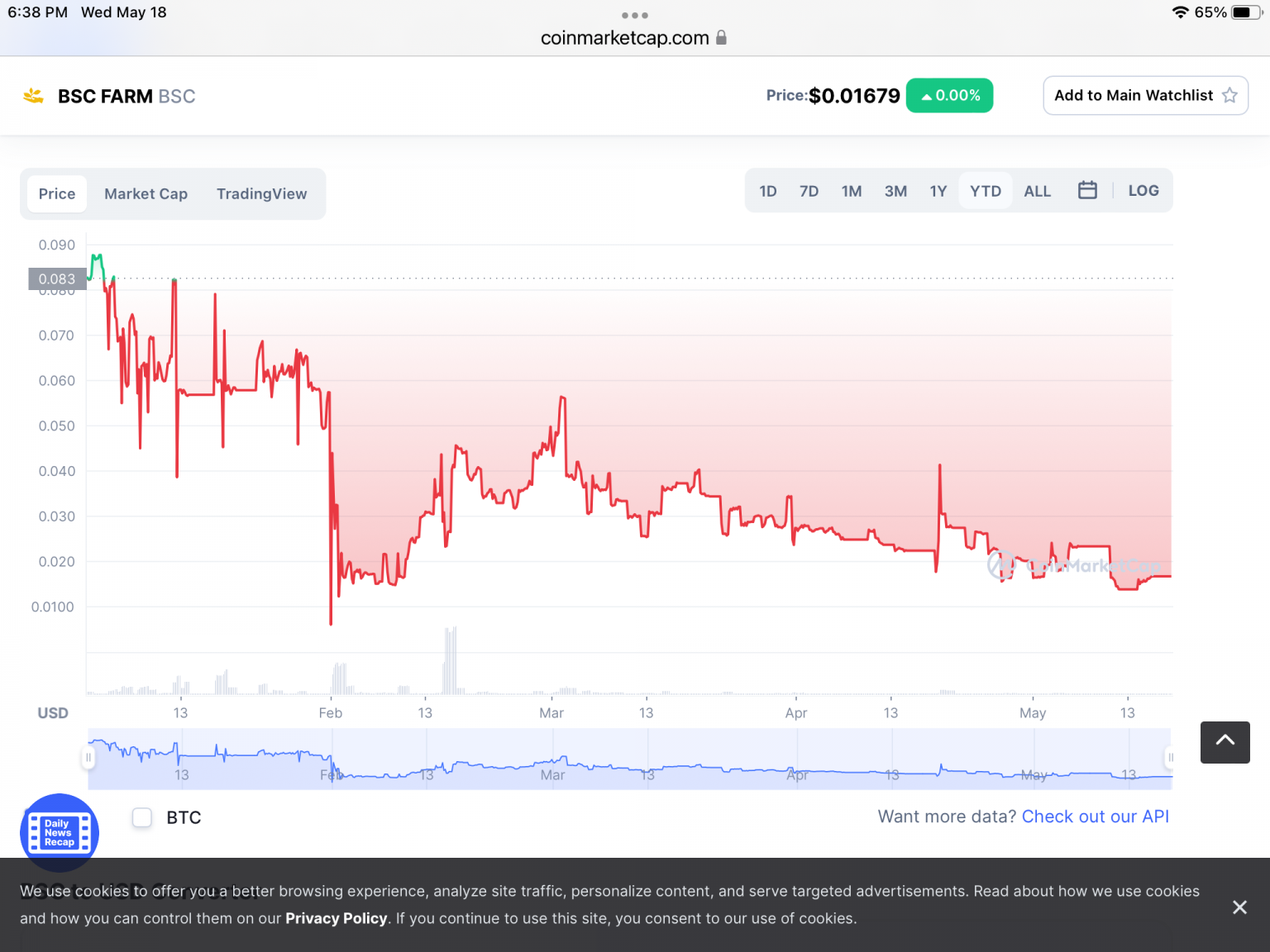The image size is (1270, 952).
Task: Tap the battery indicator icon
Action: click(1245, 12)
